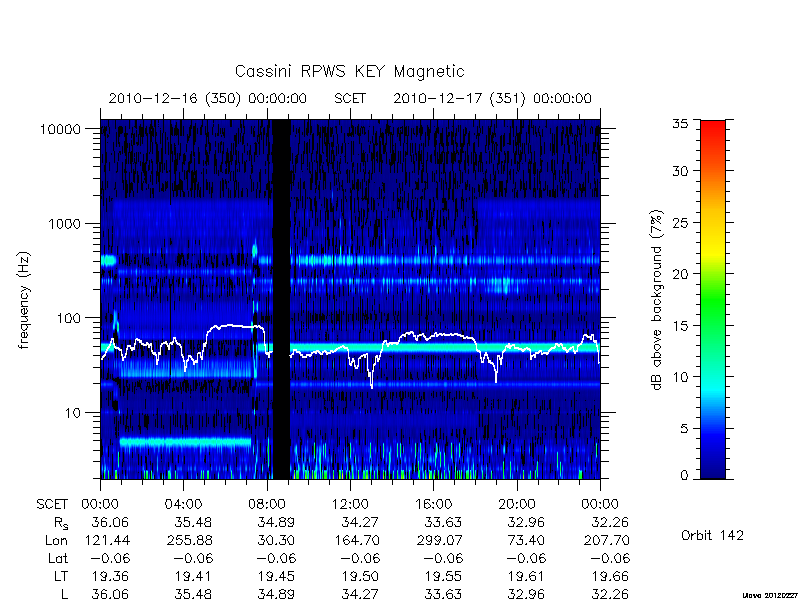Click longitude value 299.07
Viewport: 800px width, 600px height.
[440, 540]
